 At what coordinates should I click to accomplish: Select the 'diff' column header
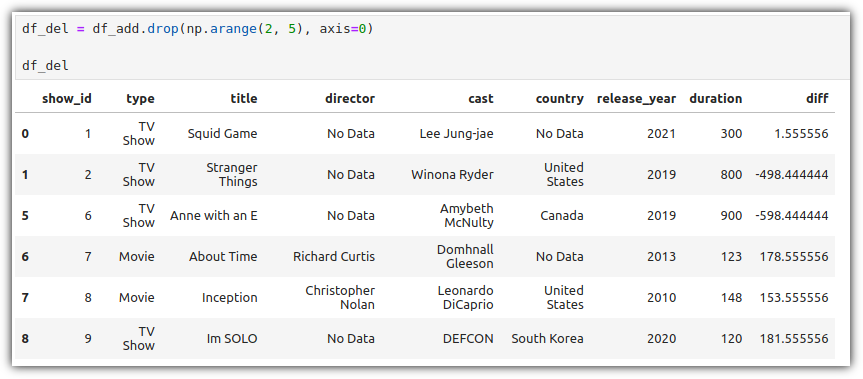[817, 99]
